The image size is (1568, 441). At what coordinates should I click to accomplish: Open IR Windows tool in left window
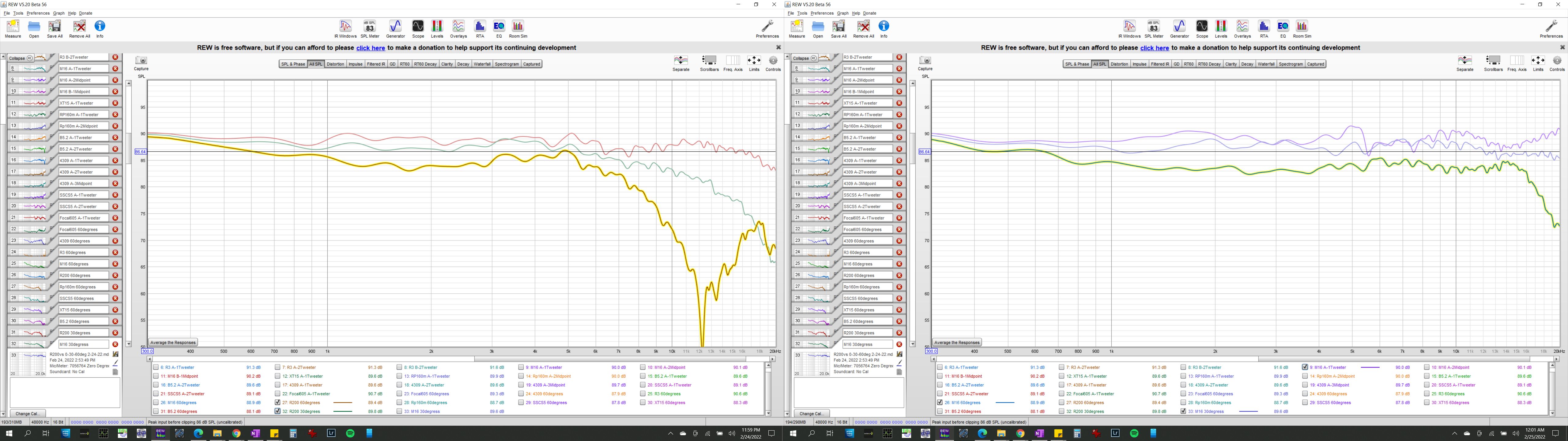[345, 28]
